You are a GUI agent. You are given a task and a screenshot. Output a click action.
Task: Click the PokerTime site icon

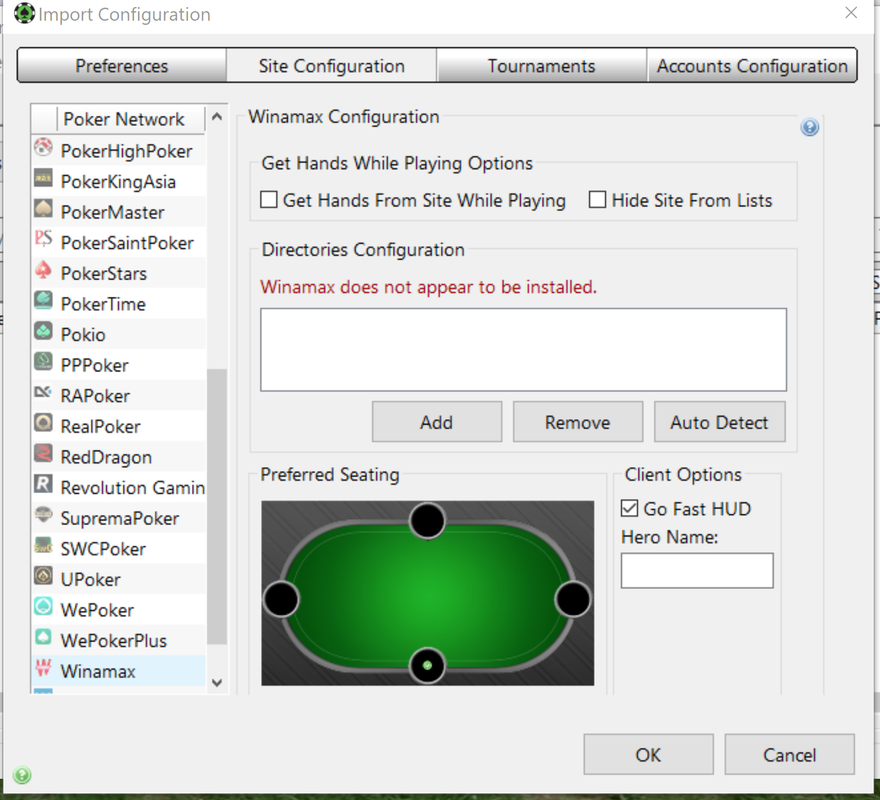coord(43,301)
